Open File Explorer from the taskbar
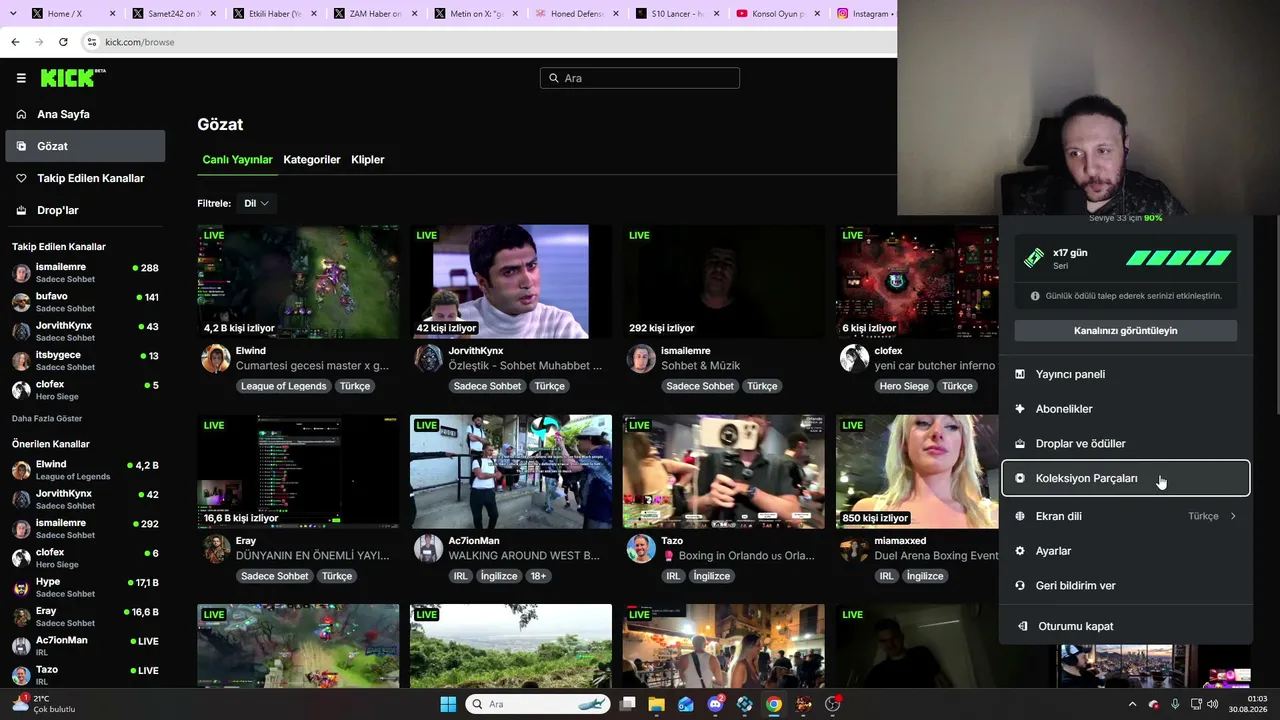This screenshot has width=1280, height=720. 657,704
